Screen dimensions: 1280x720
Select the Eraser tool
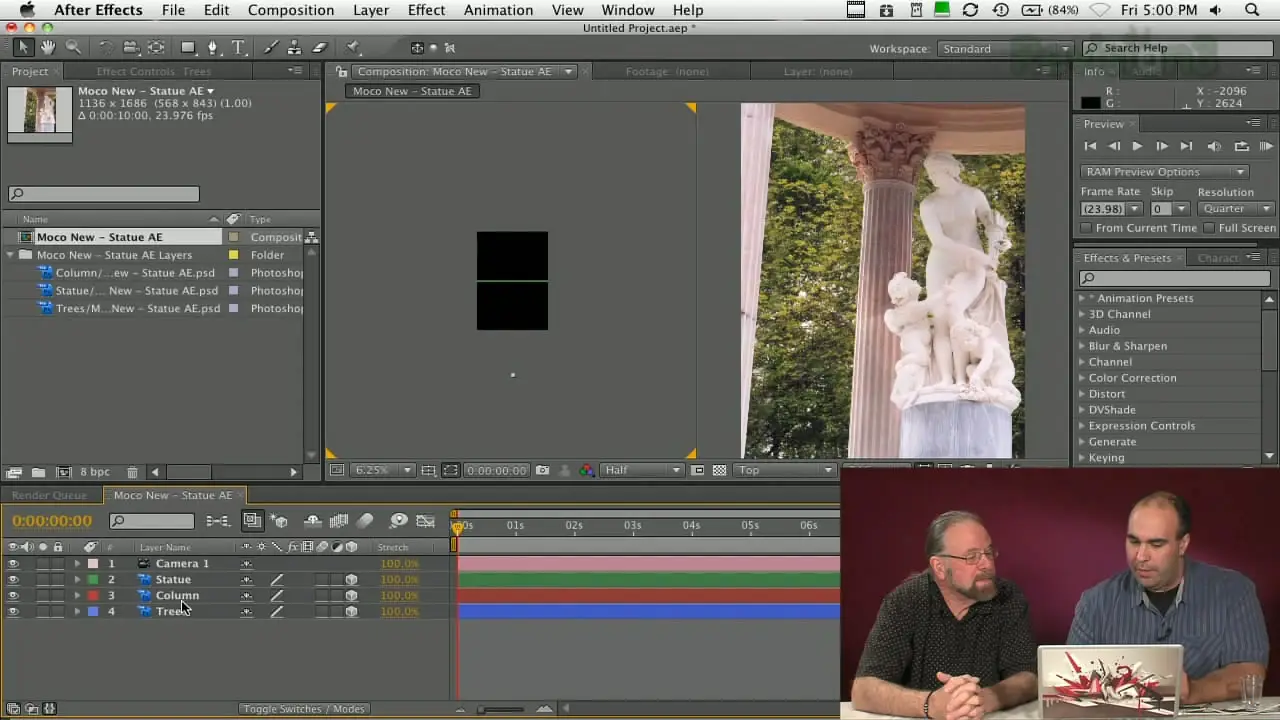(320, 47)
